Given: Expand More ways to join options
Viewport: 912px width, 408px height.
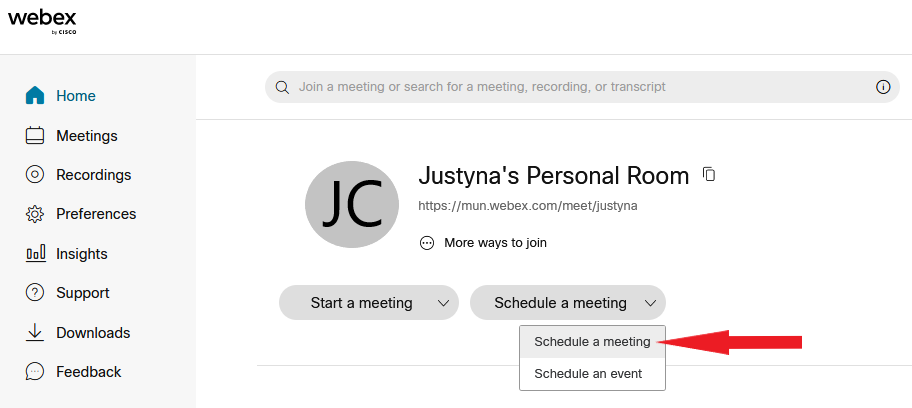Looking at the screenshot, I should (483, 243).
